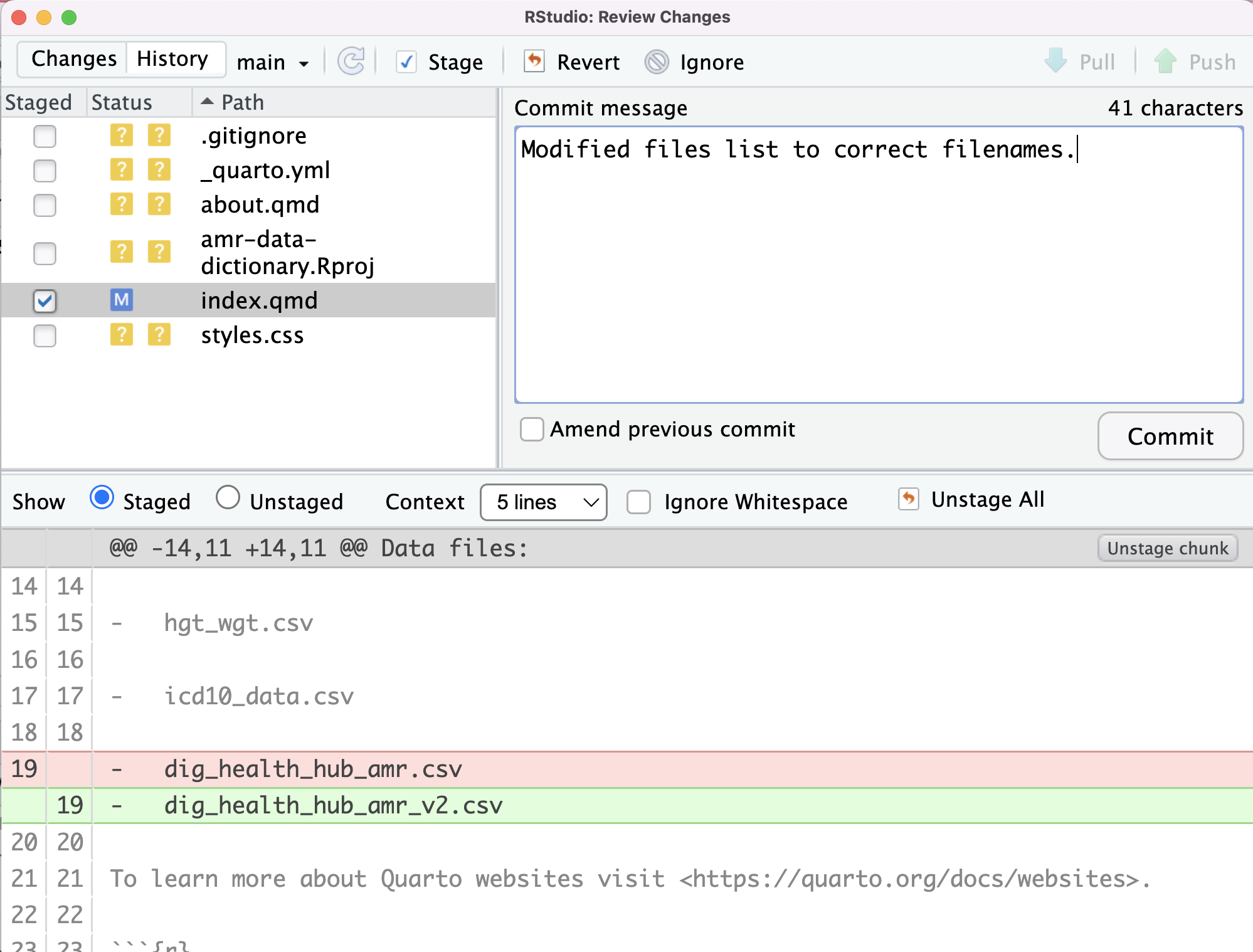This screenshot has width=1253, height=952.
Task: Open the Context 5 lines dropdown
Action: point(544,502)
